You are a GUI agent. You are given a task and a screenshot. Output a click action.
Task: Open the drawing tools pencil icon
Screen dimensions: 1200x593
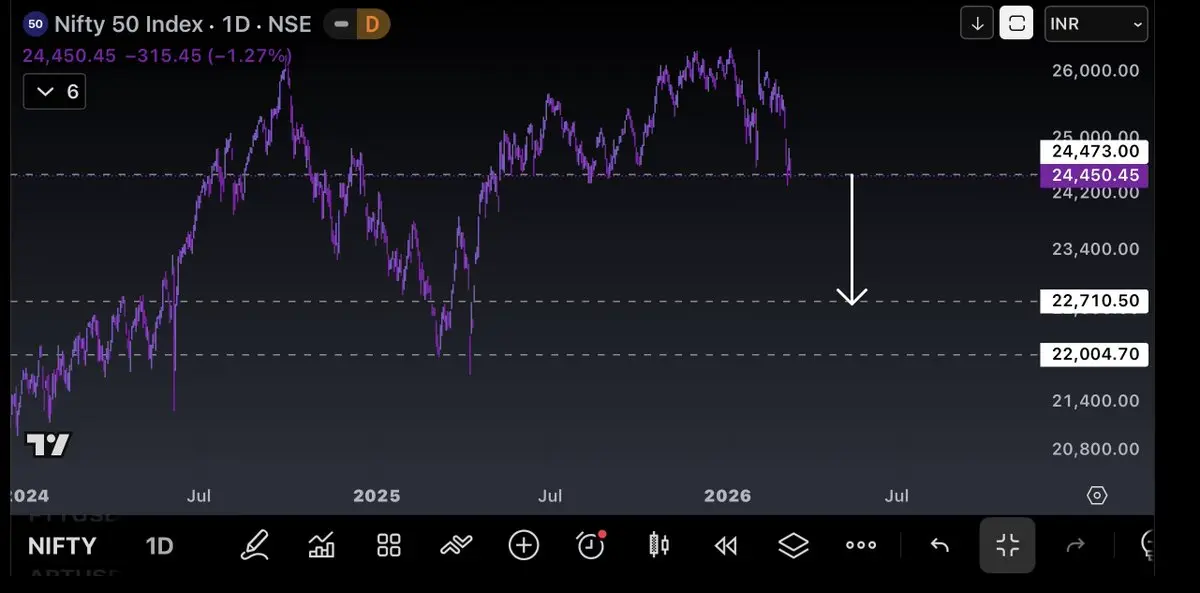(x=256, y=545)
